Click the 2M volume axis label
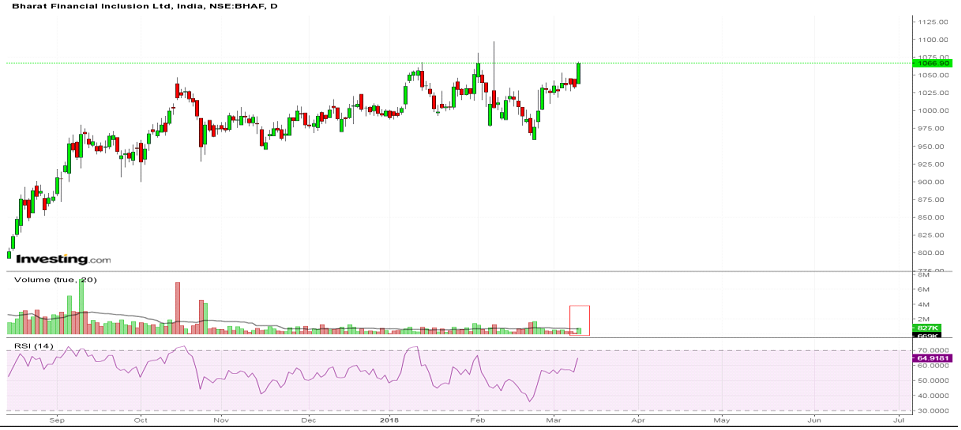 coord(924,320)
